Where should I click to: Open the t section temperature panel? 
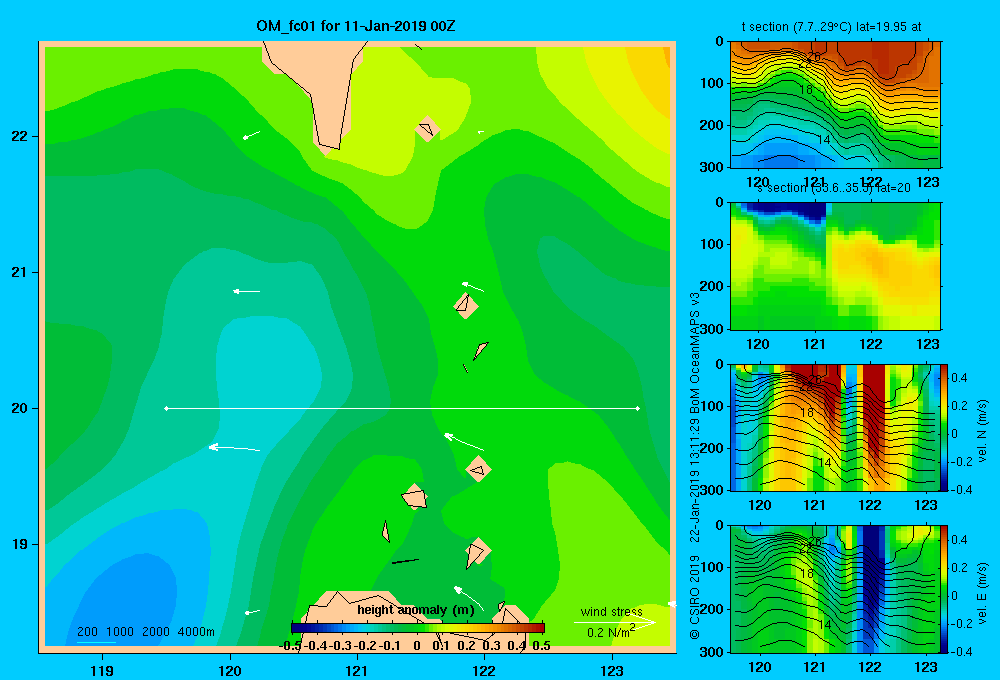tap(835, 104)
